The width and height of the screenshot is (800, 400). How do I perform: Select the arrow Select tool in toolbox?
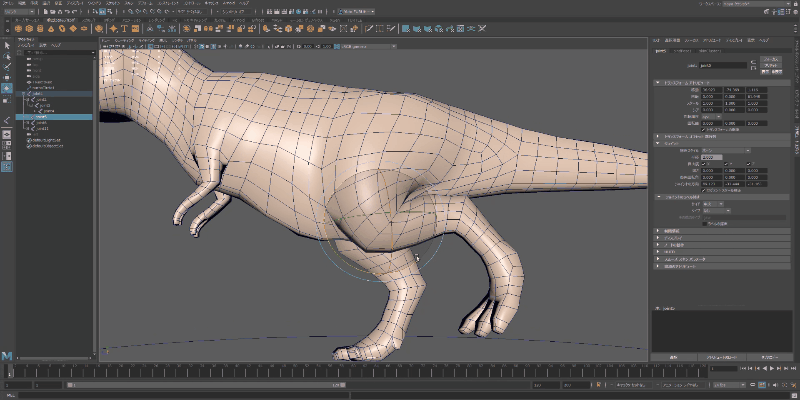(7, 45)
